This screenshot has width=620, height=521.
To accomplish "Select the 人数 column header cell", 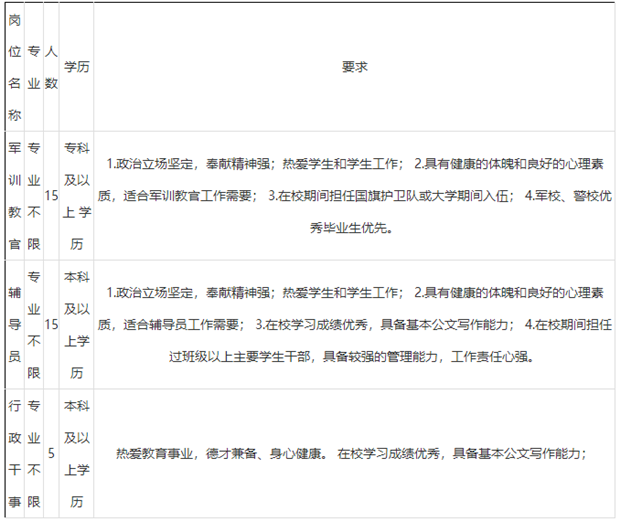I will pos(51,68).
